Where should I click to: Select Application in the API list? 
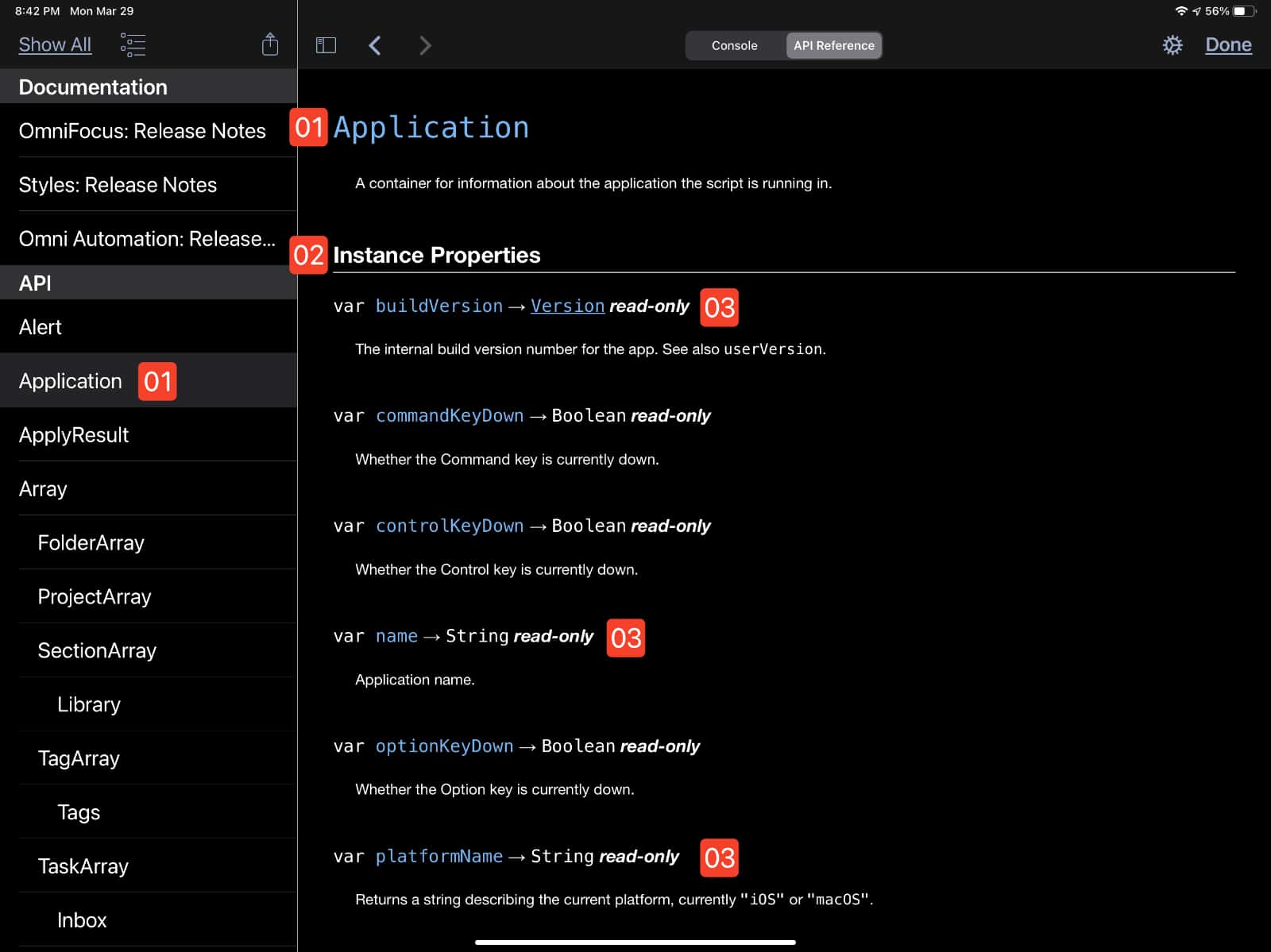click(149, 380)
